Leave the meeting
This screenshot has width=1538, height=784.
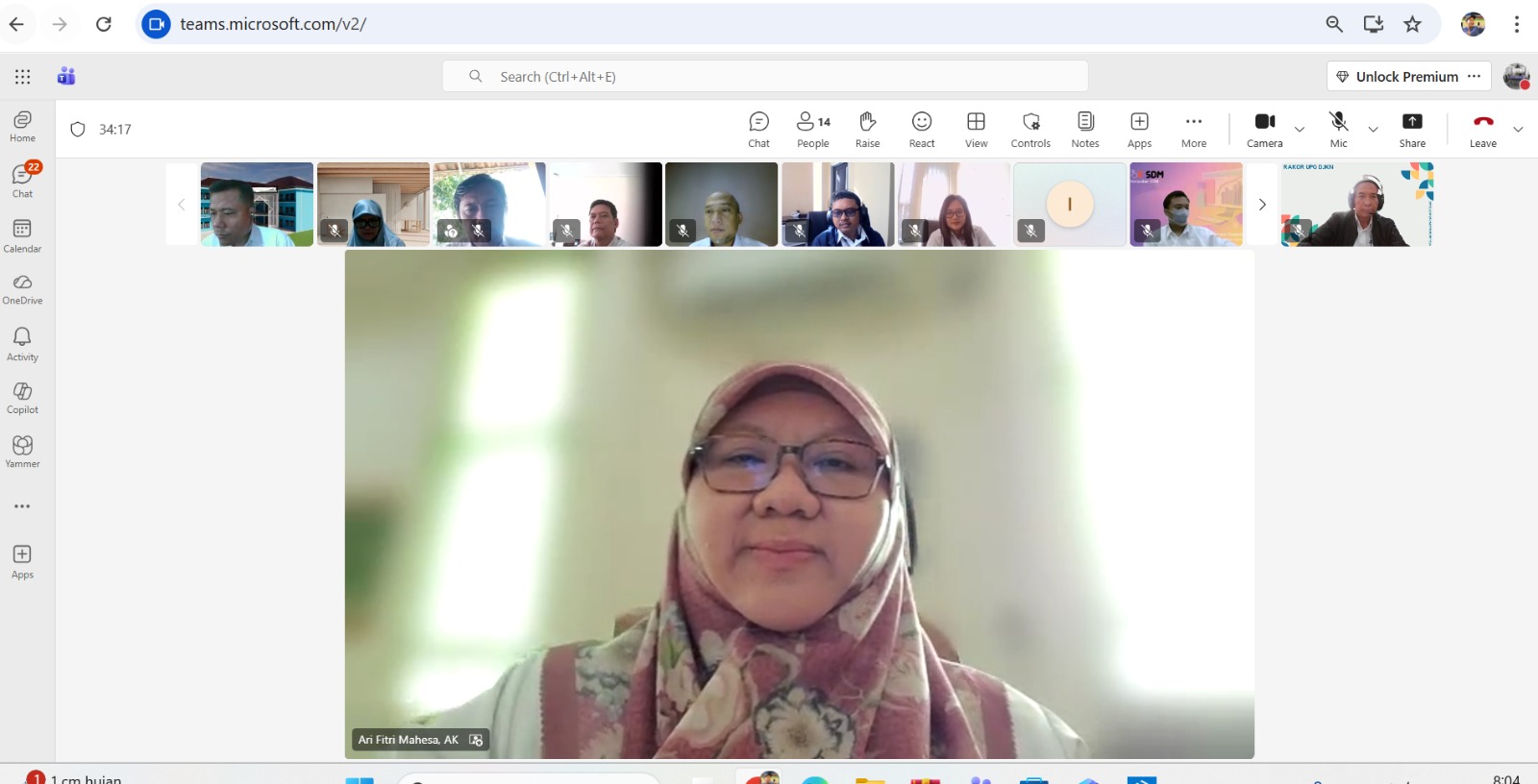coord(1482,130)
